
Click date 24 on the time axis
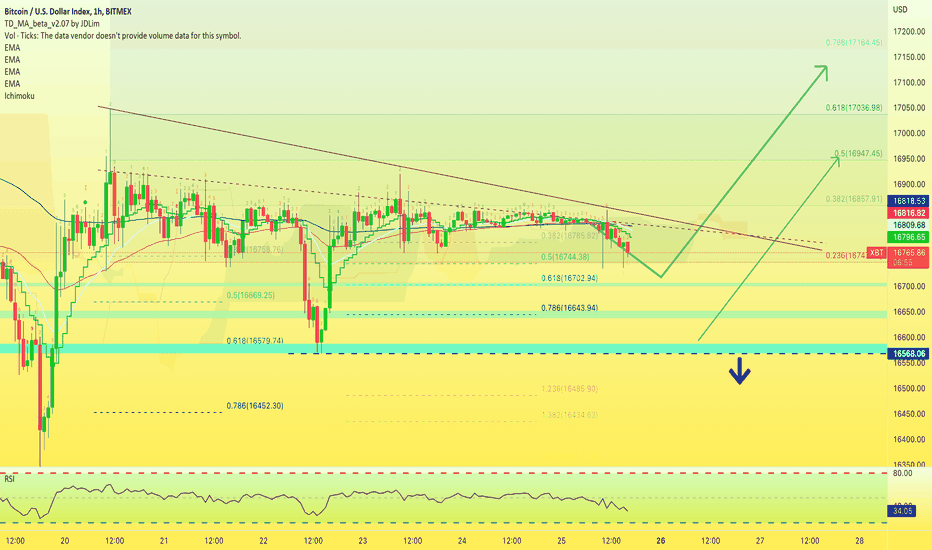[x=462, y=540]
